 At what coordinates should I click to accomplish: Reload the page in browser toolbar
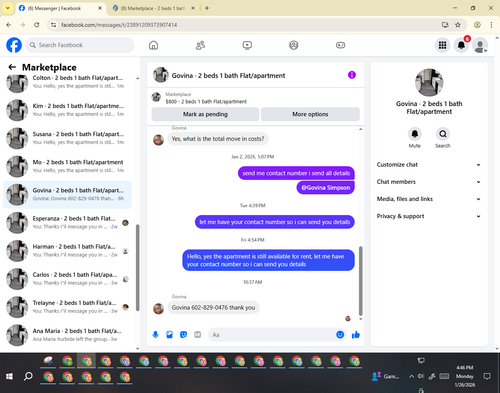(37, 25)
